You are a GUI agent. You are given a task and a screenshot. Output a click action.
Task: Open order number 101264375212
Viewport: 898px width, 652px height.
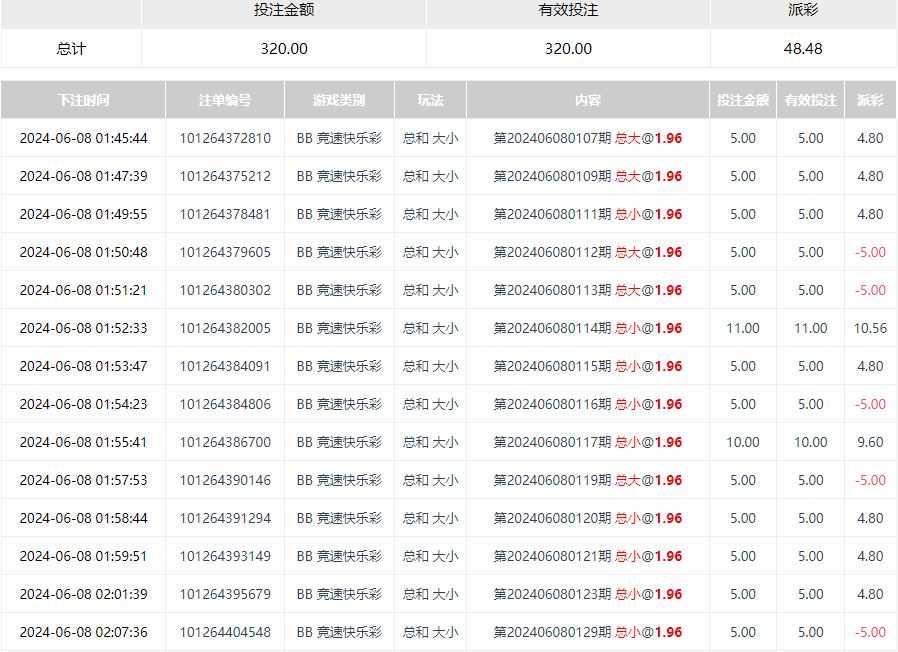pos(224,176)
